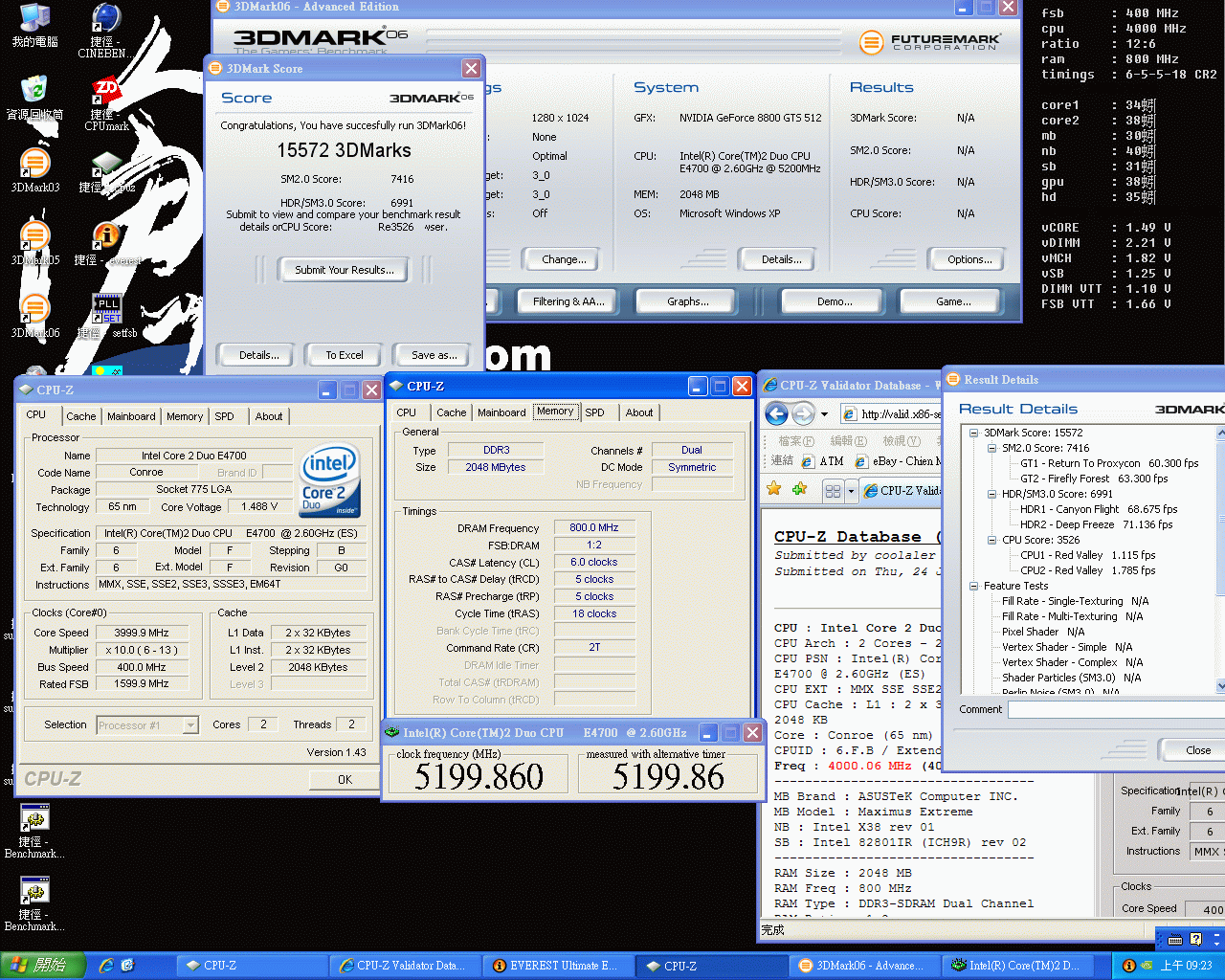The height and width of the screenshot is (980, 1225).
Task: Click Change button in 3DMark06 settings
Action: tap(564, 259)
